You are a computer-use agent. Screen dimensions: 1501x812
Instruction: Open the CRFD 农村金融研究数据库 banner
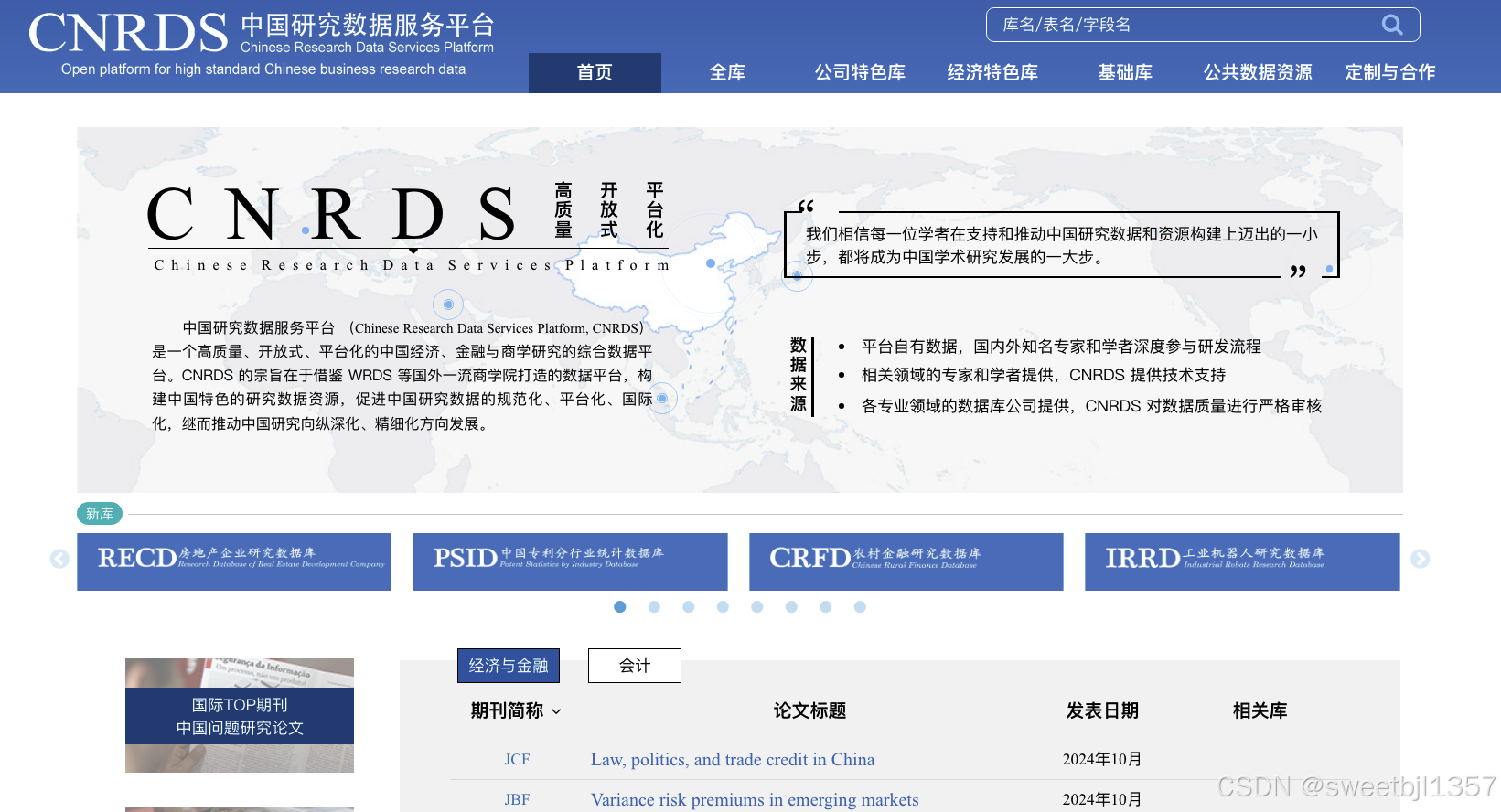(906, 561)
